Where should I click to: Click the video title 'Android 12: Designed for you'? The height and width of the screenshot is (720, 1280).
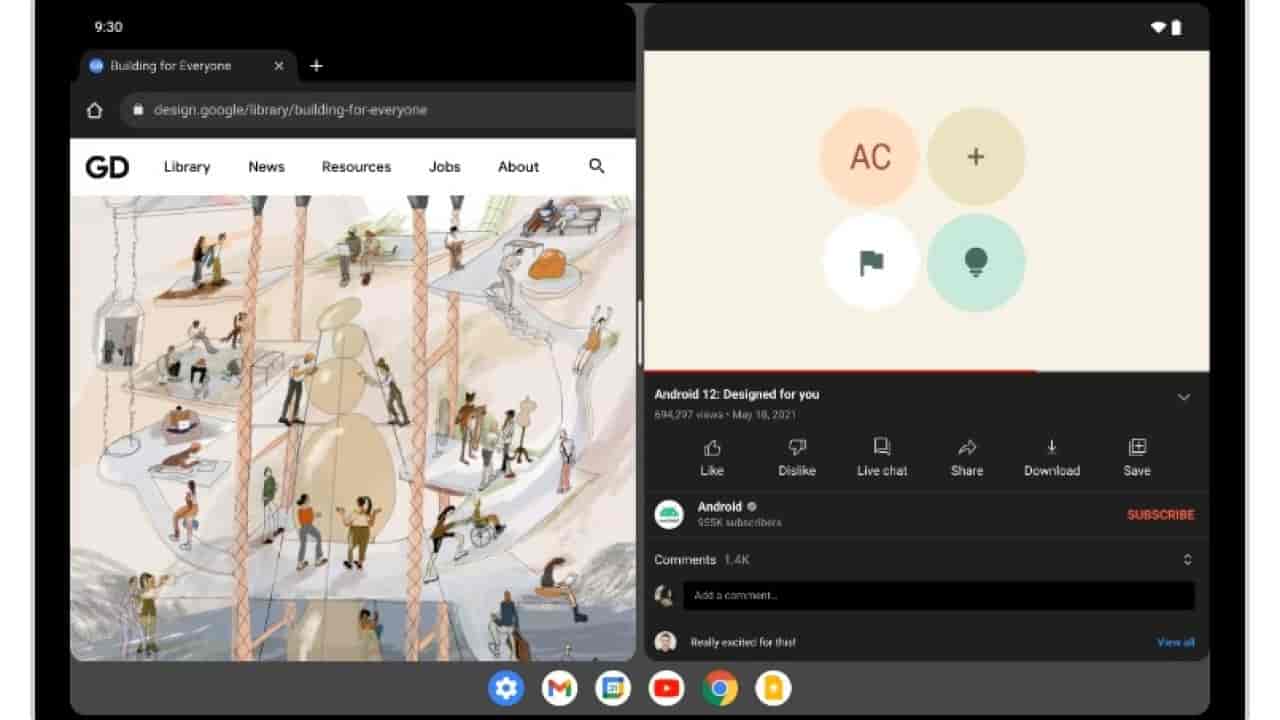click(737, 394)
